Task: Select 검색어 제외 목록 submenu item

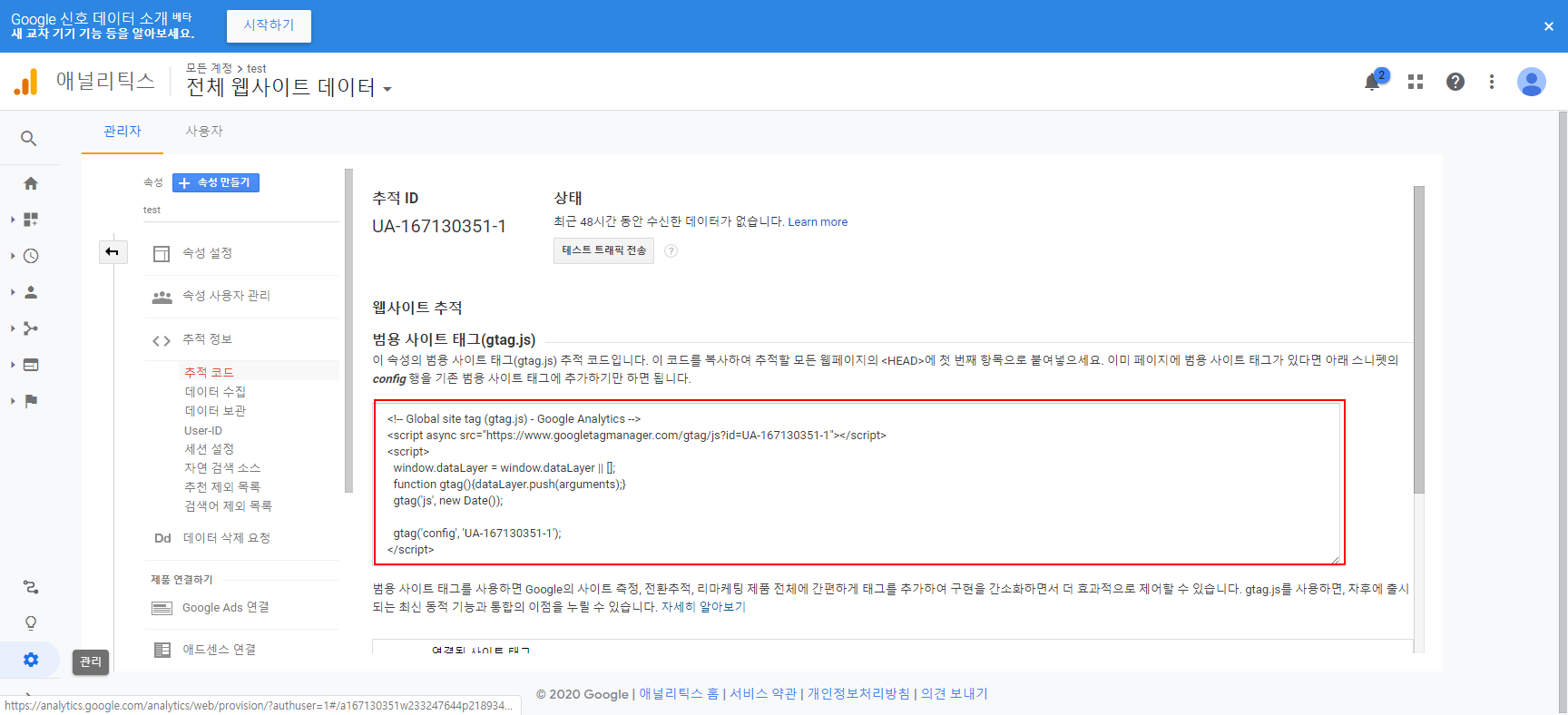Action: click(228, 505)
